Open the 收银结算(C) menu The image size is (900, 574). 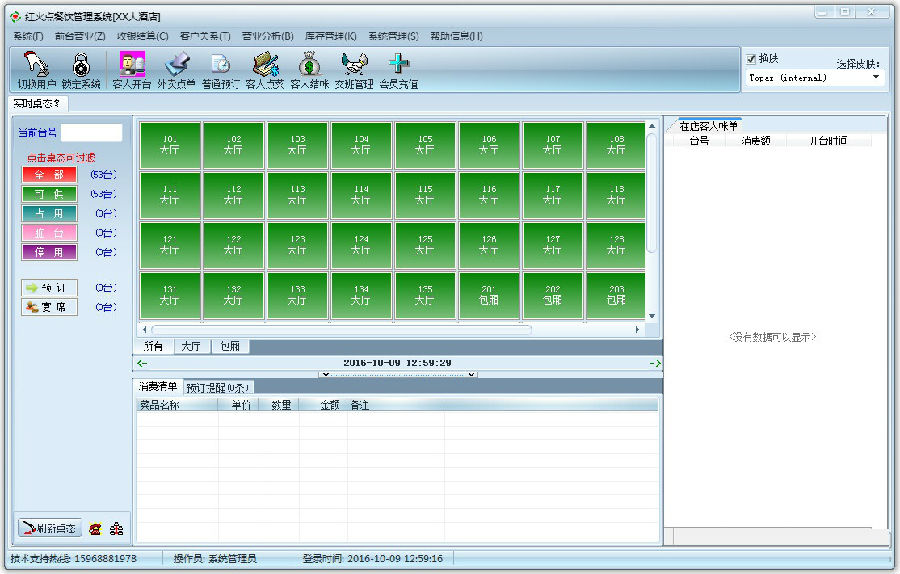[x=143, y=36]
